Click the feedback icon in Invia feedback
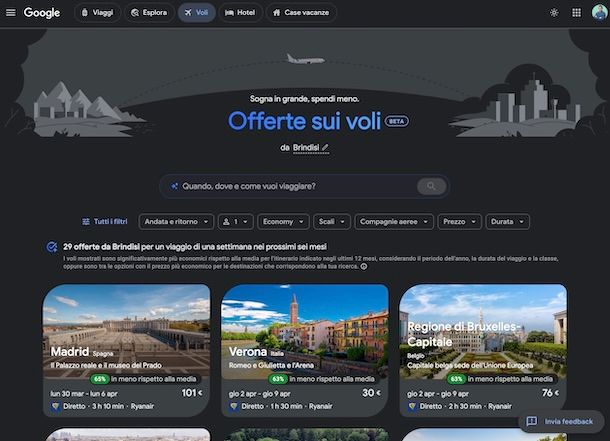Viewport: 610px width, 441px height. point(532,421)
